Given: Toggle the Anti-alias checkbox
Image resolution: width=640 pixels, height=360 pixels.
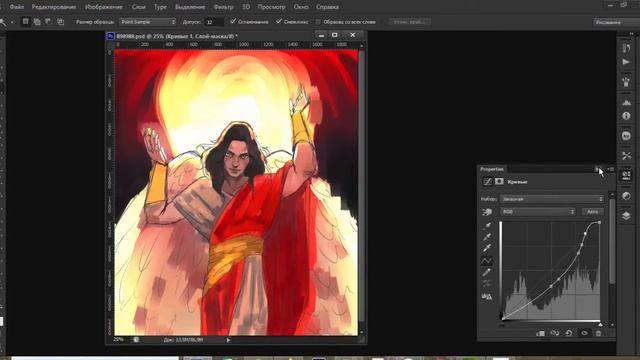Looking at the screenshot, I should [233, 21].
